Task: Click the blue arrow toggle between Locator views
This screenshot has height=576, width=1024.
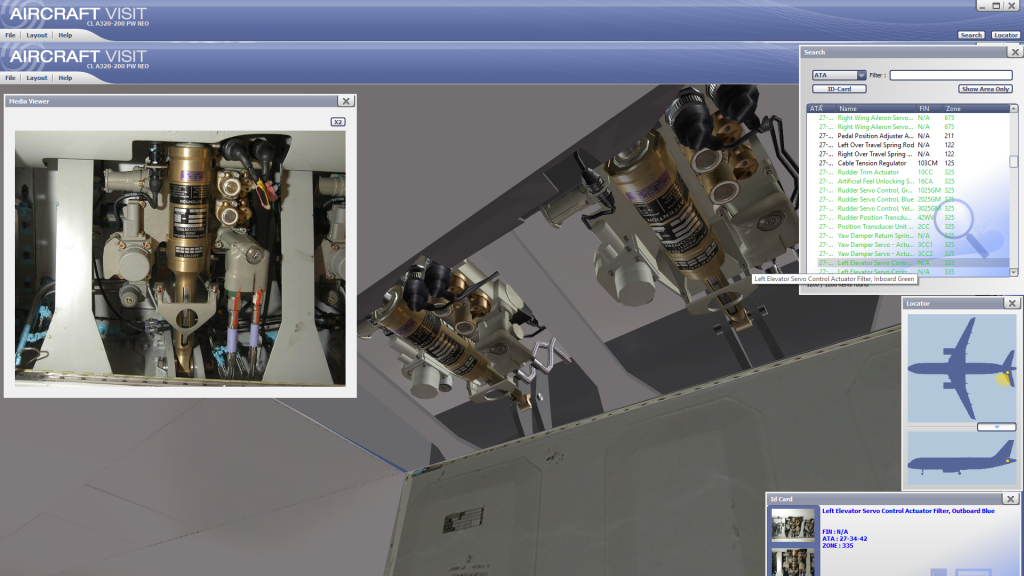Action: point(997,427)
